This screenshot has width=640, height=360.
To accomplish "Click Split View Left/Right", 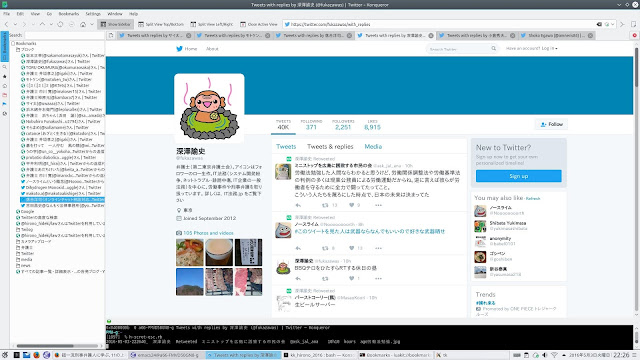I will (x=212, y=24).
